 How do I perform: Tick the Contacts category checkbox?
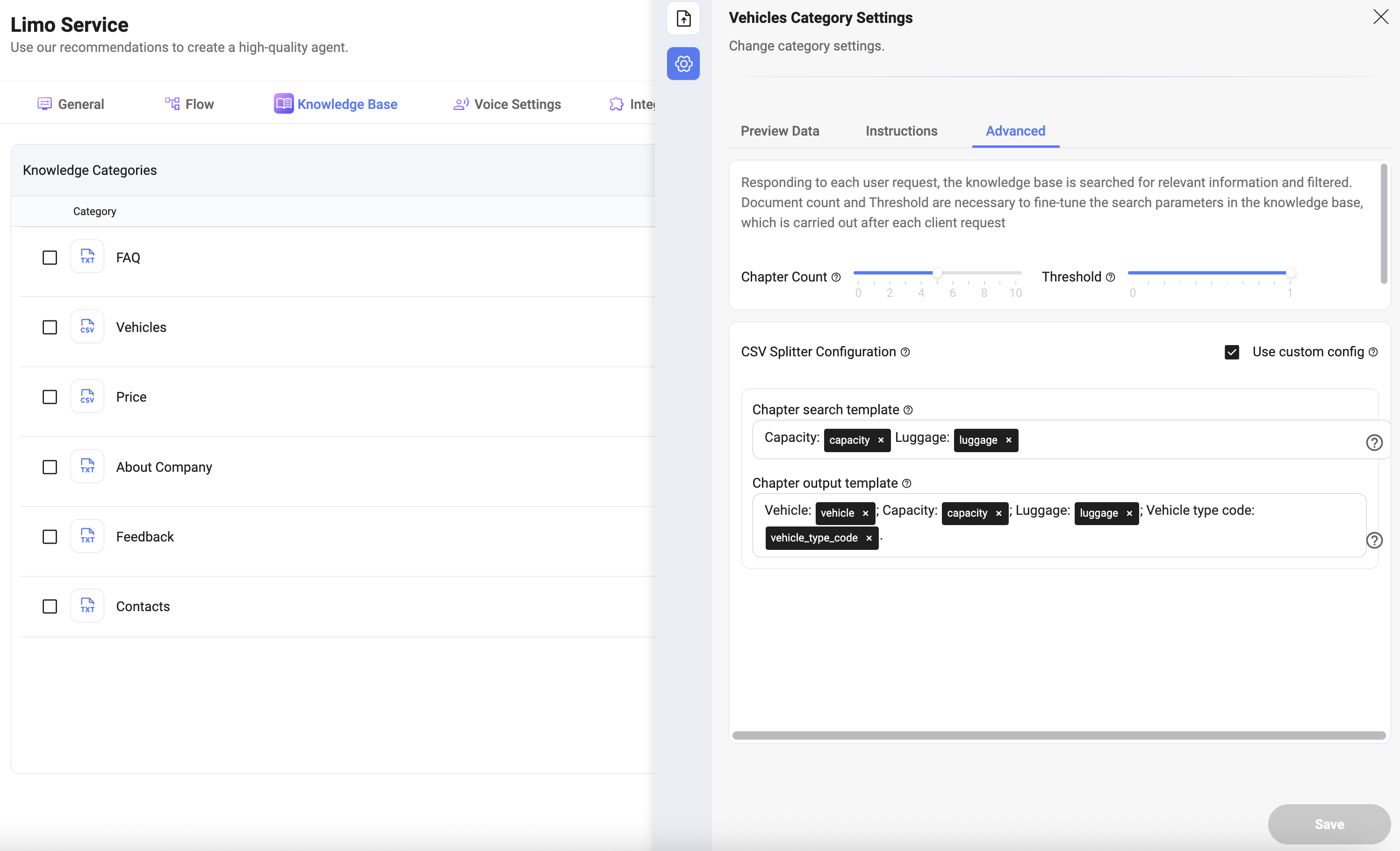(50, 606)
